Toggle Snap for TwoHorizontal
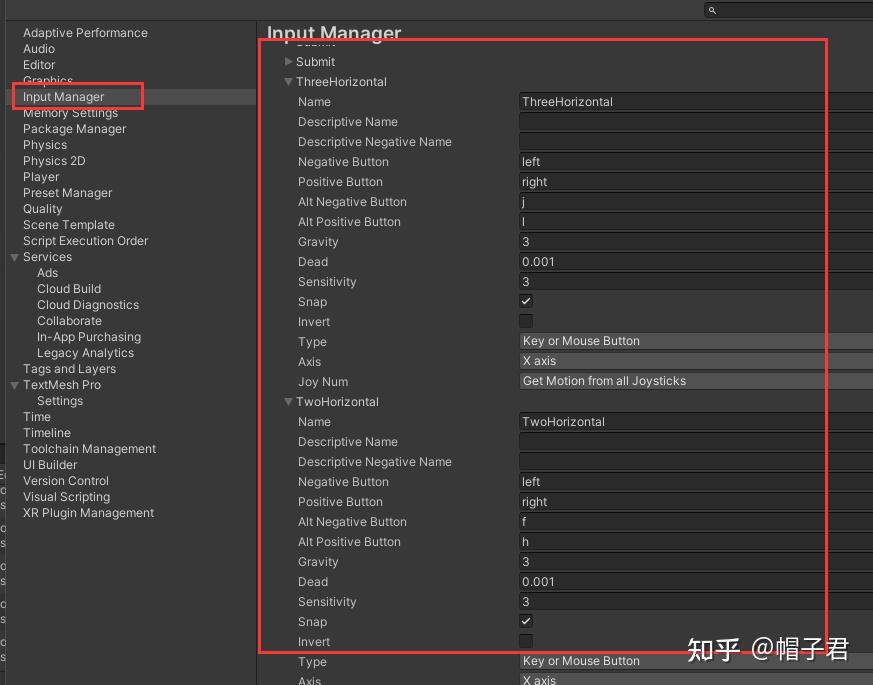 click(x=524, y=621)
